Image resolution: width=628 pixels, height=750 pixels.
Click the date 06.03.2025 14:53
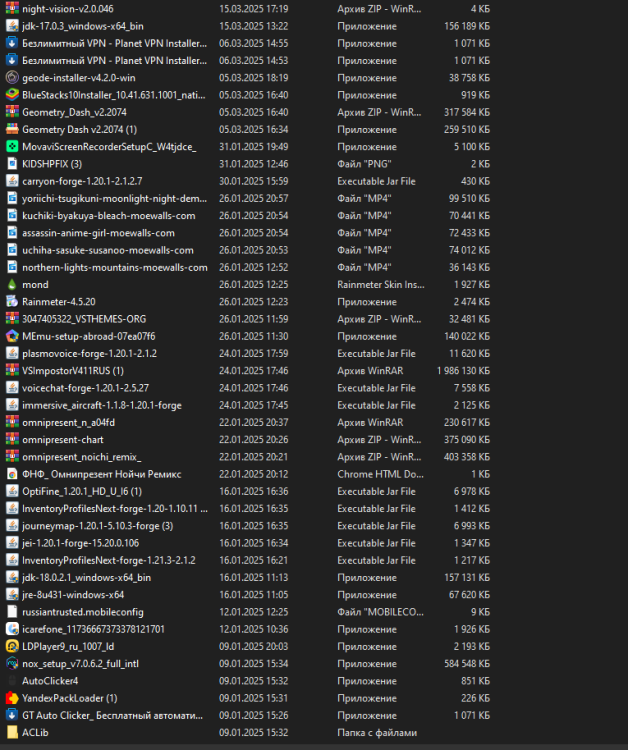point(253,60)
